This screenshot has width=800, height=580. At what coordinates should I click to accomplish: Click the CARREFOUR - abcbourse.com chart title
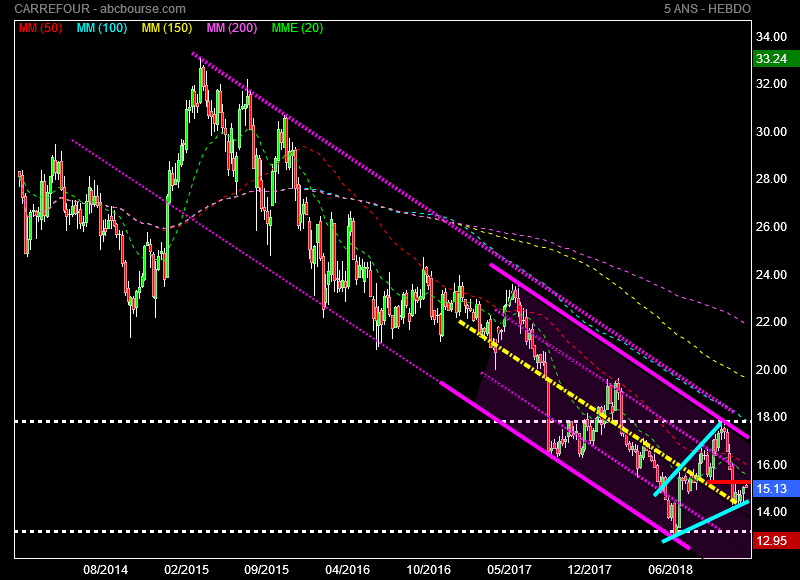tap(100, 9)
